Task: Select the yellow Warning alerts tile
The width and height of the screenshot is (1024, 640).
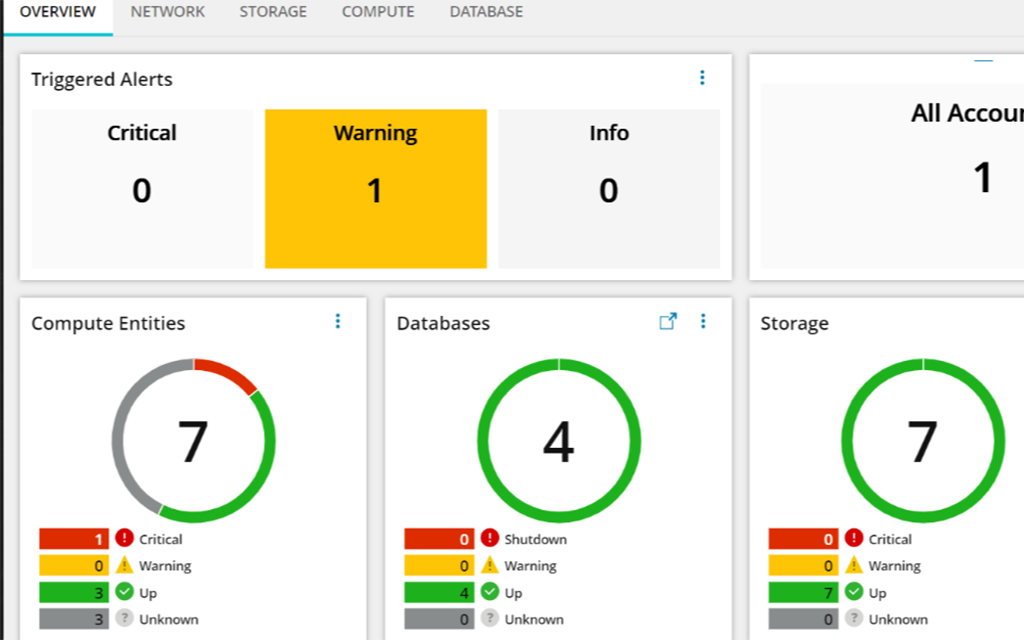Action: [x=376, y=189]
